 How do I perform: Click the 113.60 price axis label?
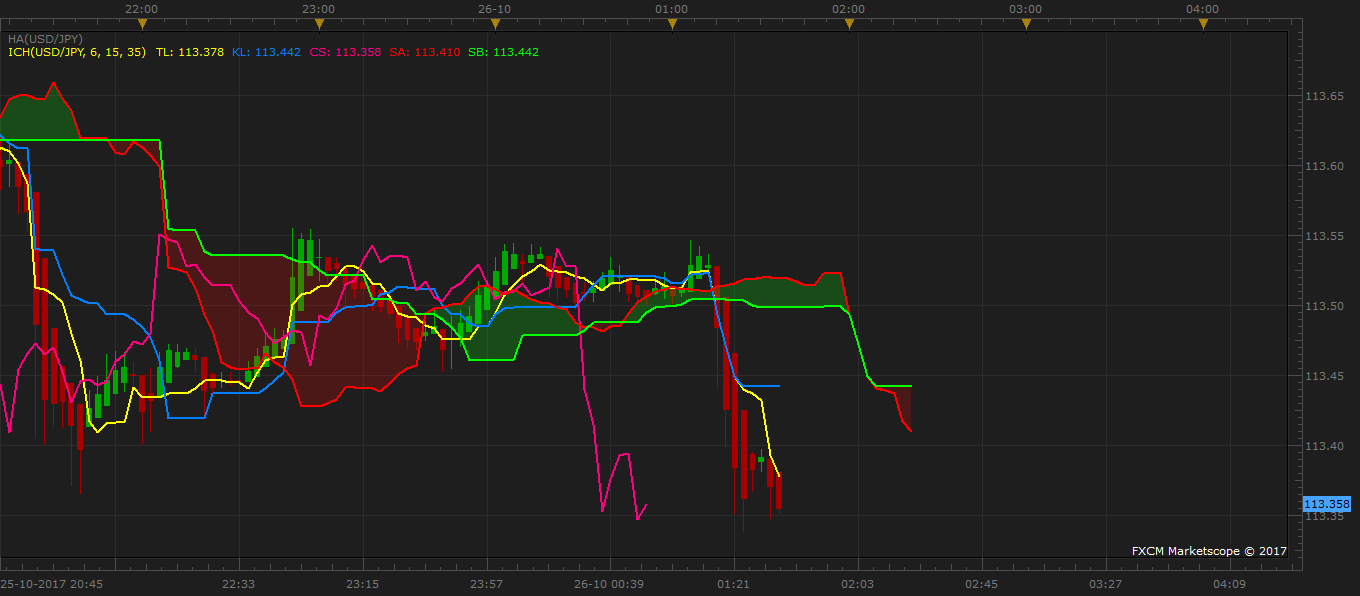click(1324, 166)
